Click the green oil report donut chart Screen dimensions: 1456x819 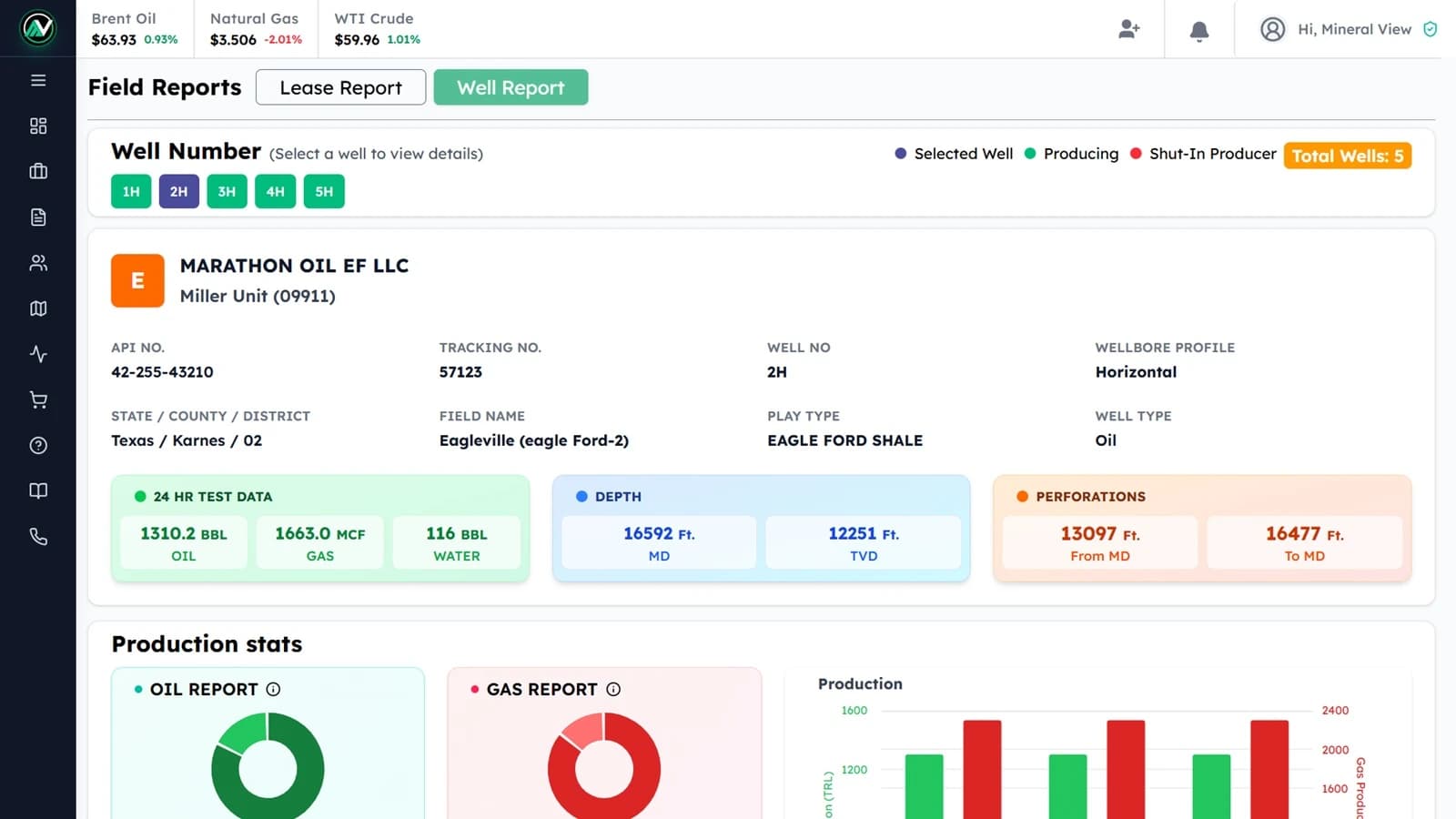[268, 766]
